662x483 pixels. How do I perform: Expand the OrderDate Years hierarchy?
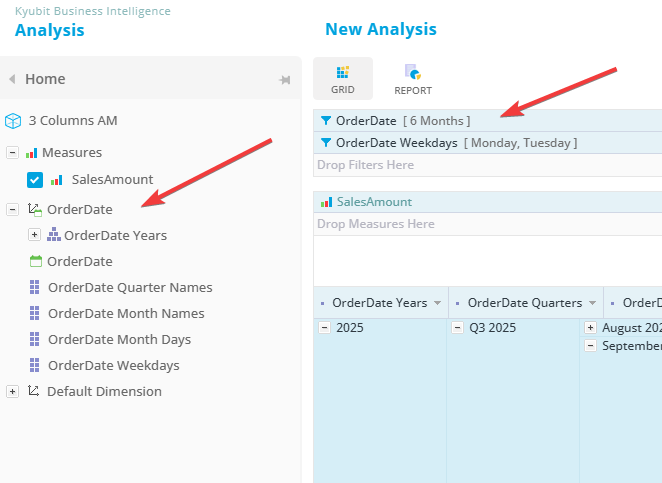pos(34,235)
